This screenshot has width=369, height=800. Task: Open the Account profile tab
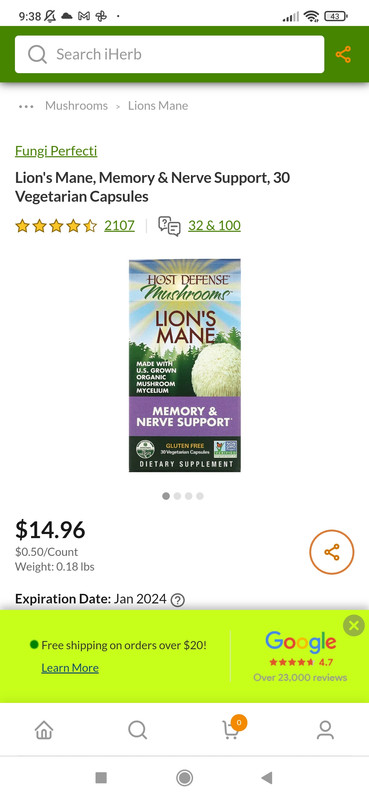[x=325, y=730]
